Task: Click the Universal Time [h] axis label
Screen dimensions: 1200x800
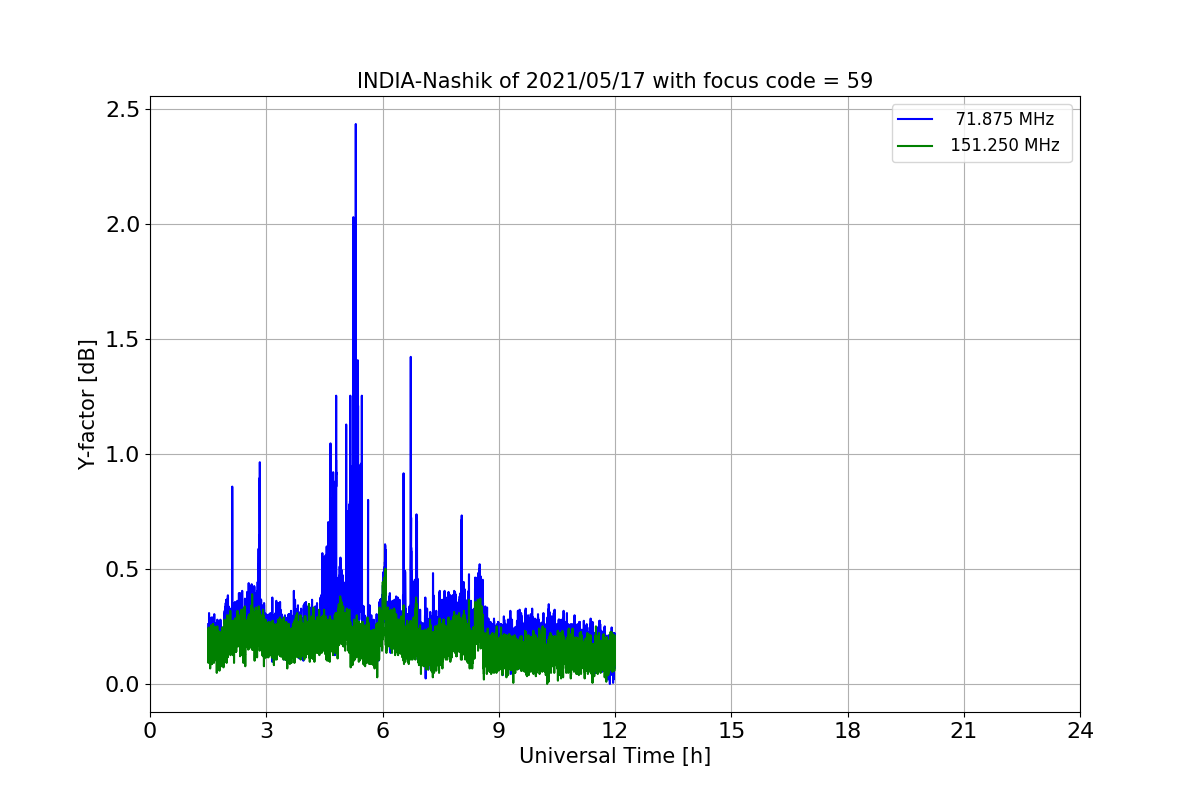Action: (615, 756)
